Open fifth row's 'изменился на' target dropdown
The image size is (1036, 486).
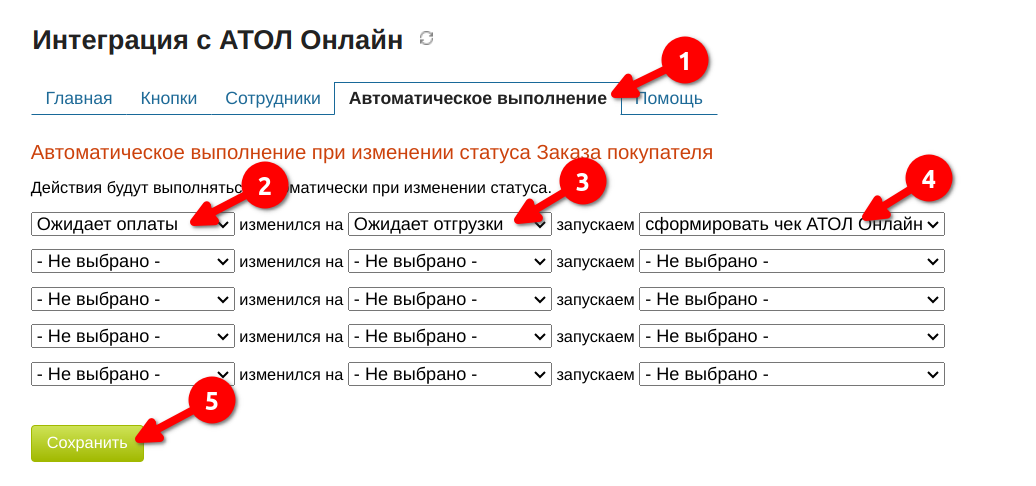pyautogui.click(x=450, y=374)
